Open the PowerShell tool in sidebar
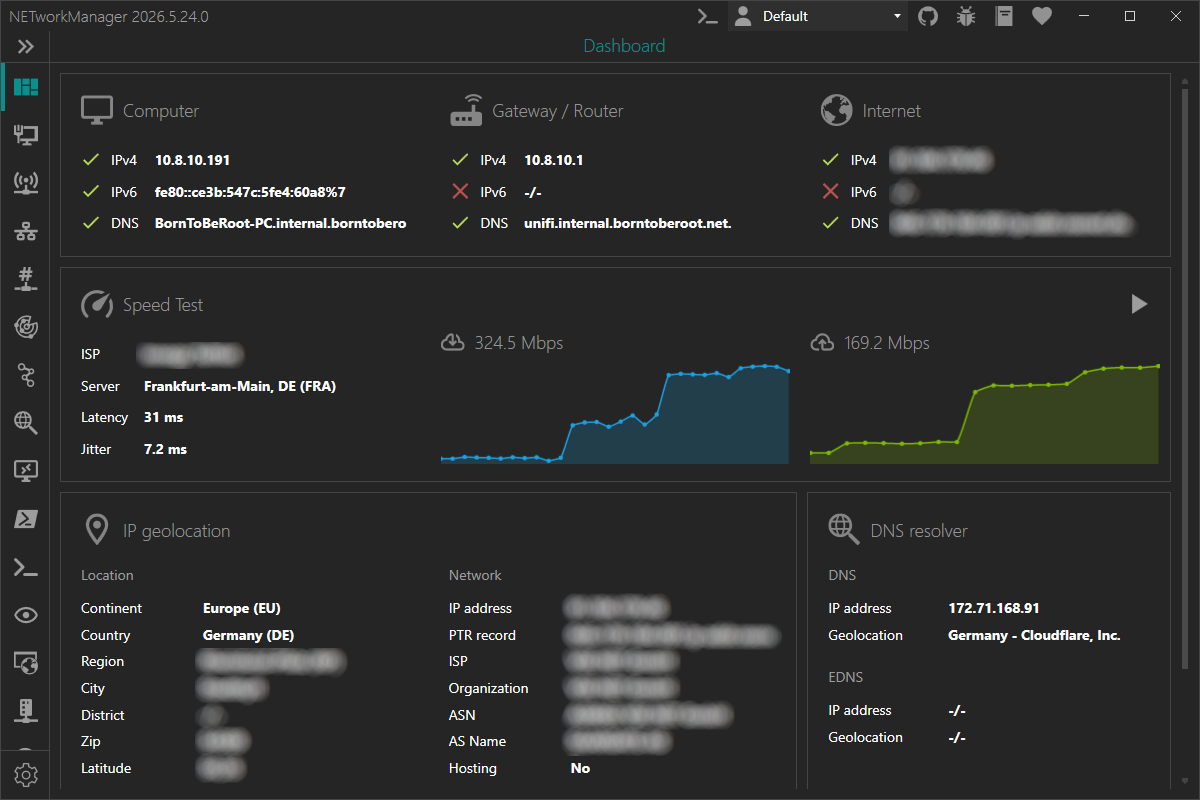 tap(26, 519)
